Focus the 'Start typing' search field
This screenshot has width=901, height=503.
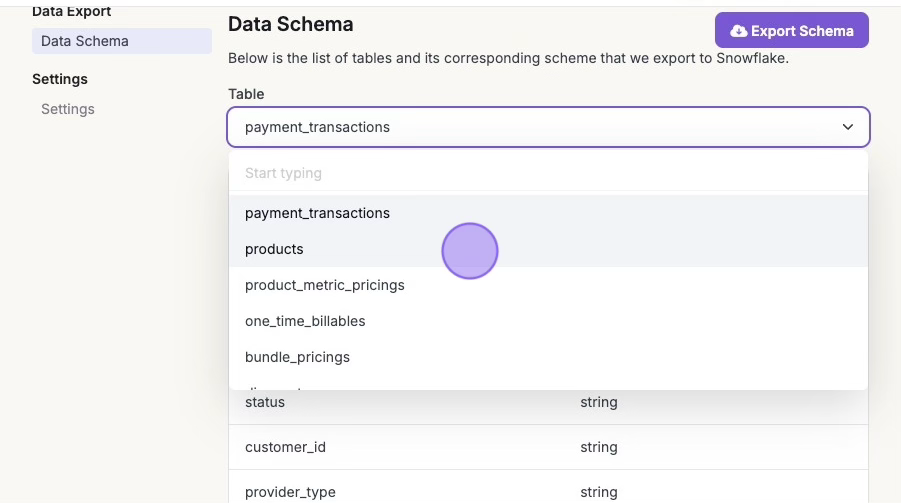[548, 173]
